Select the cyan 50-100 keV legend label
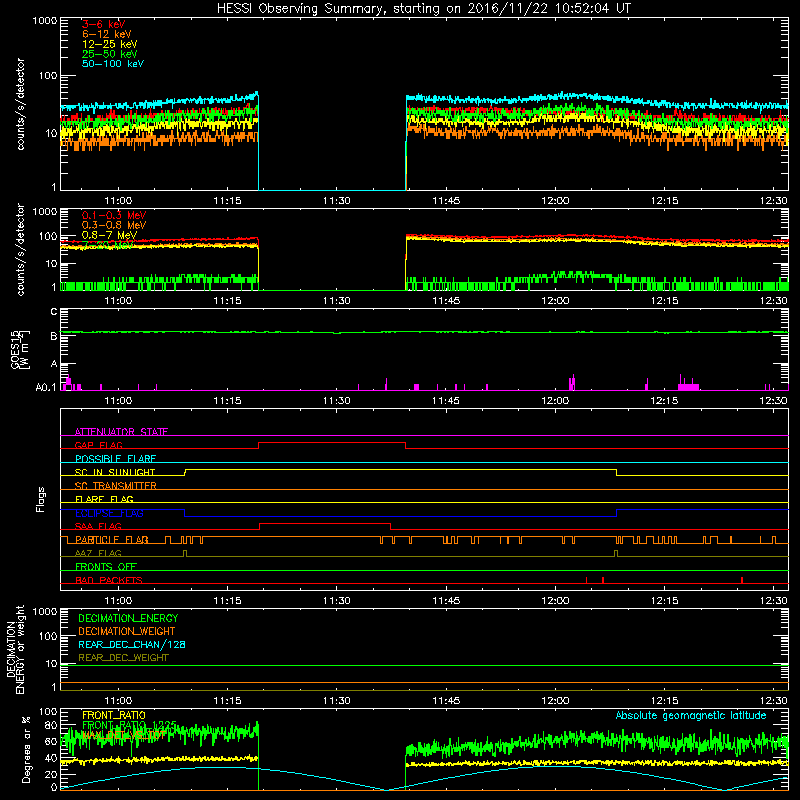This screenshot has width=800, height=800. 112,64
